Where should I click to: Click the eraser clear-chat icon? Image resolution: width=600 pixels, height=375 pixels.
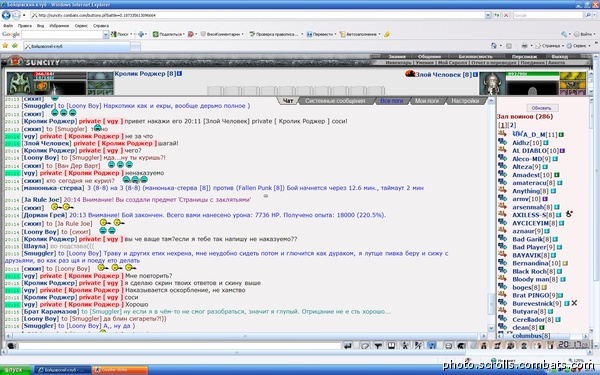[x=365, y=346]
